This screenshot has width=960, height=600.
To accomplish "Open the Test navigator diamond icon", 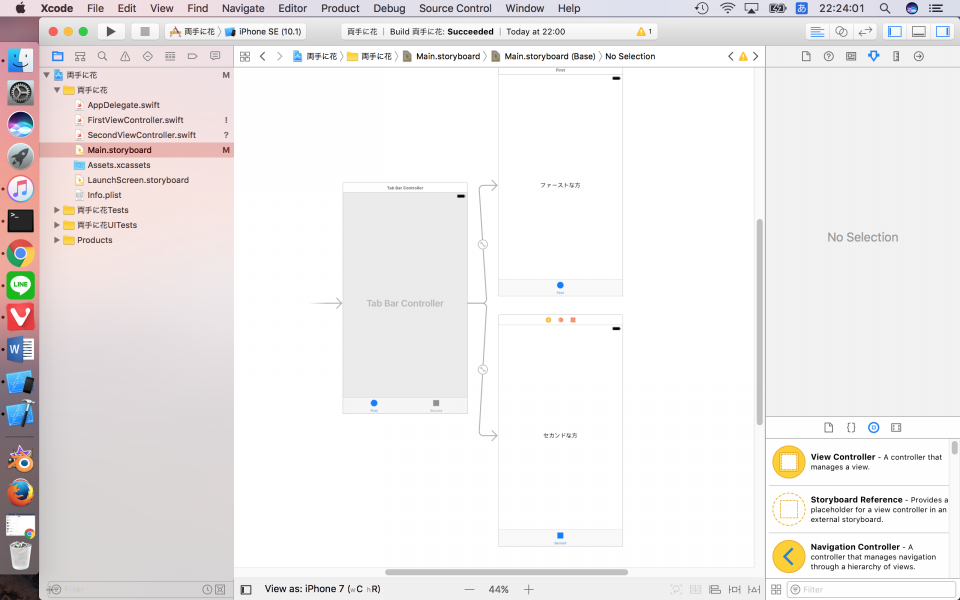I will click(148, 56).
